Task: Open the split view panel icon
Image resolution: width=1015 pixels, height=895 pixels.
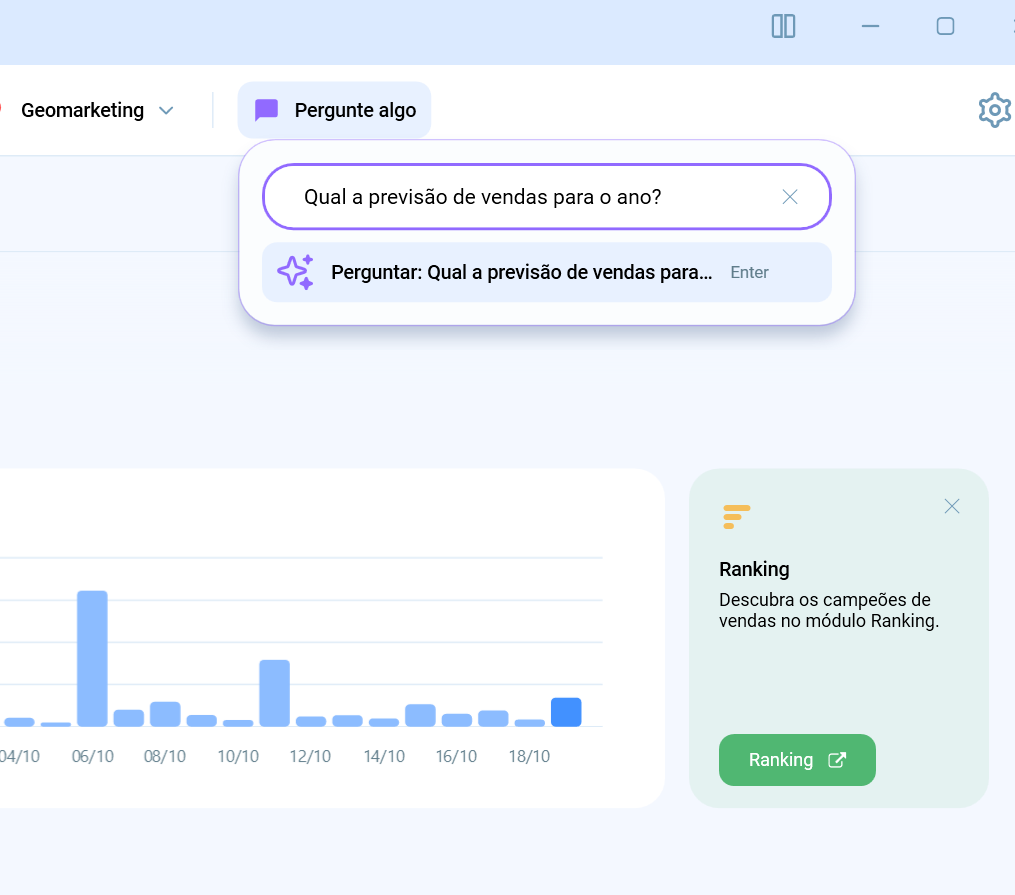Action: pyautogui.click(x=783, y=27)
